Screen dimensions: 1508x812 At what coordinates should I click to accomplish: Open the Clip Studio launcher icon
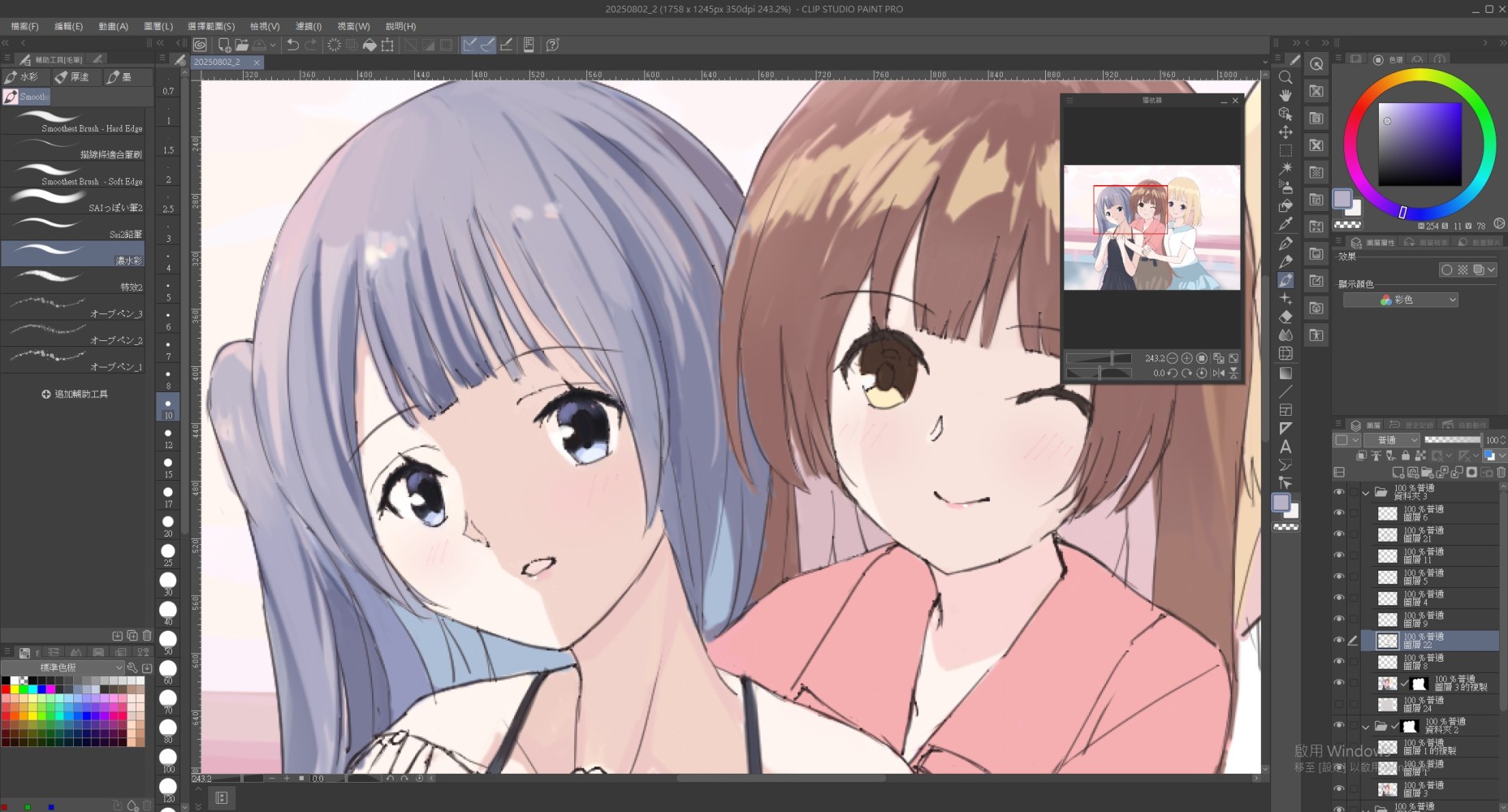[200, 45]
